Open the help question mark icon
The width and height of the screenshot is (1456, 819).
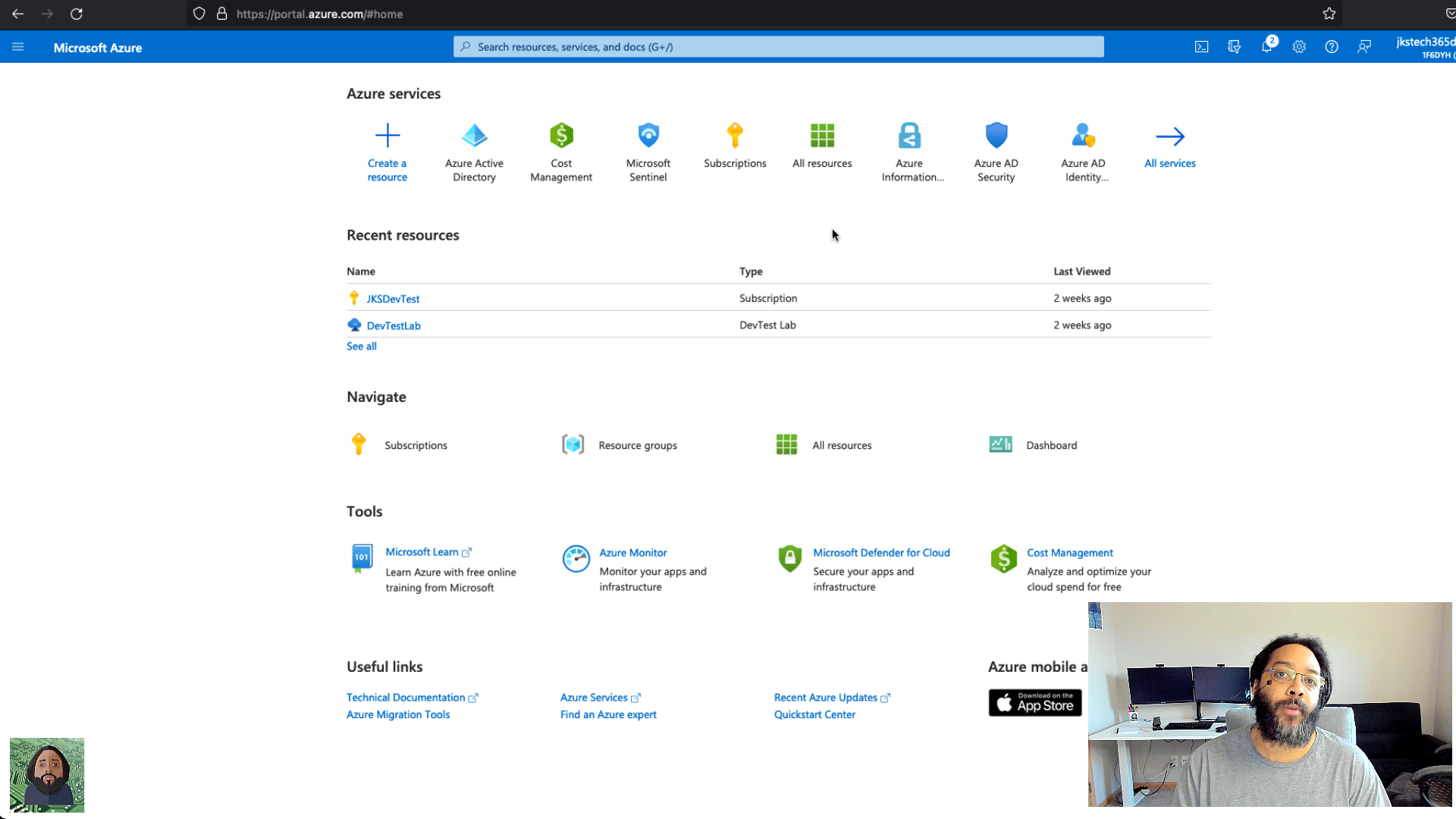1332,47
